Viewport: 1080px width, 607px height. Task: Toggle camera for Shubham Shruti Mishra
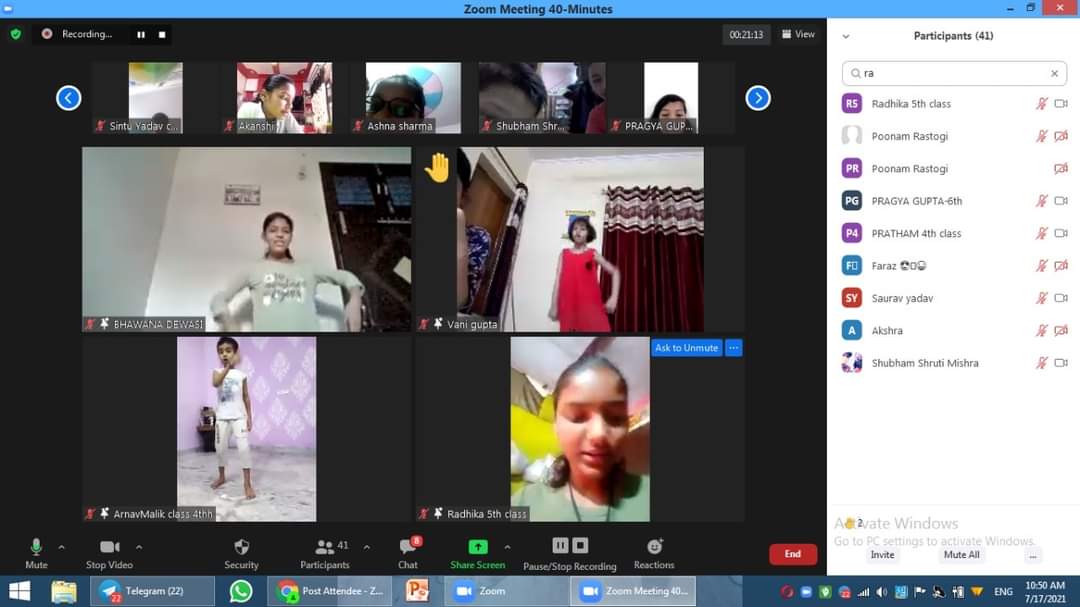tap(1061, 362)
